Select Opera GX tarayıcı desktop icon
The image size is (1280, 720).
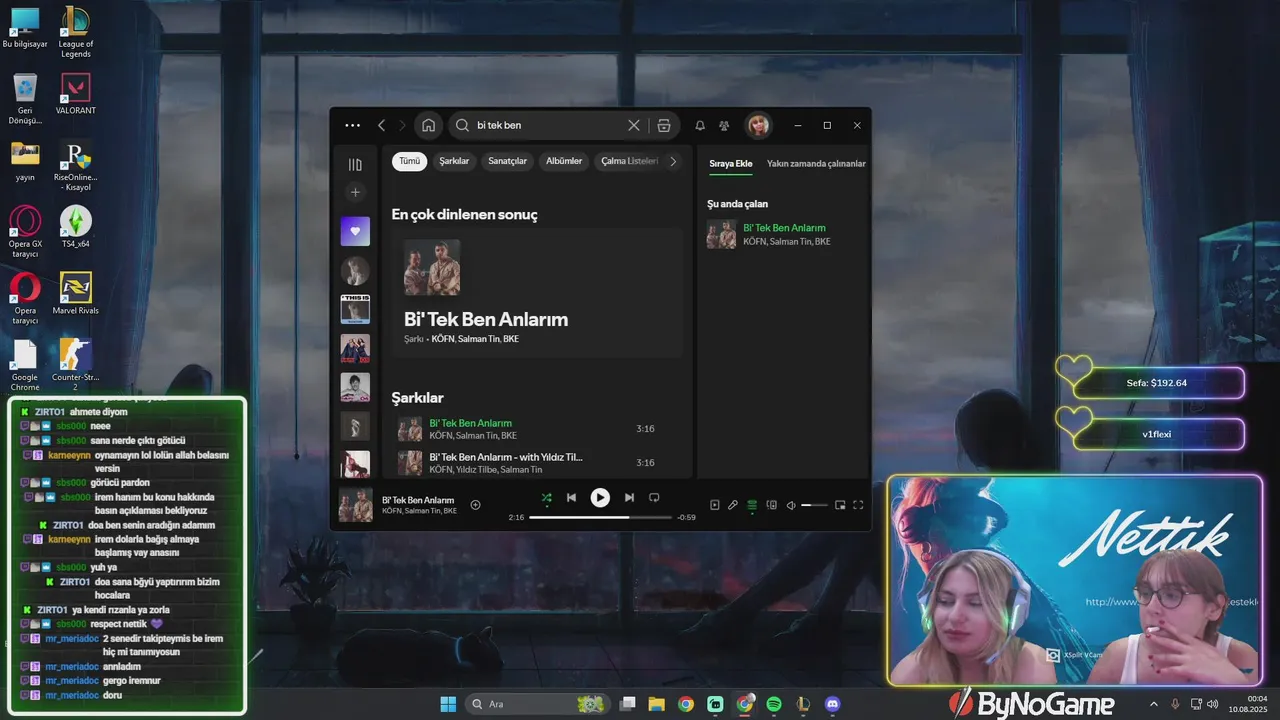(x=25, y=232)
